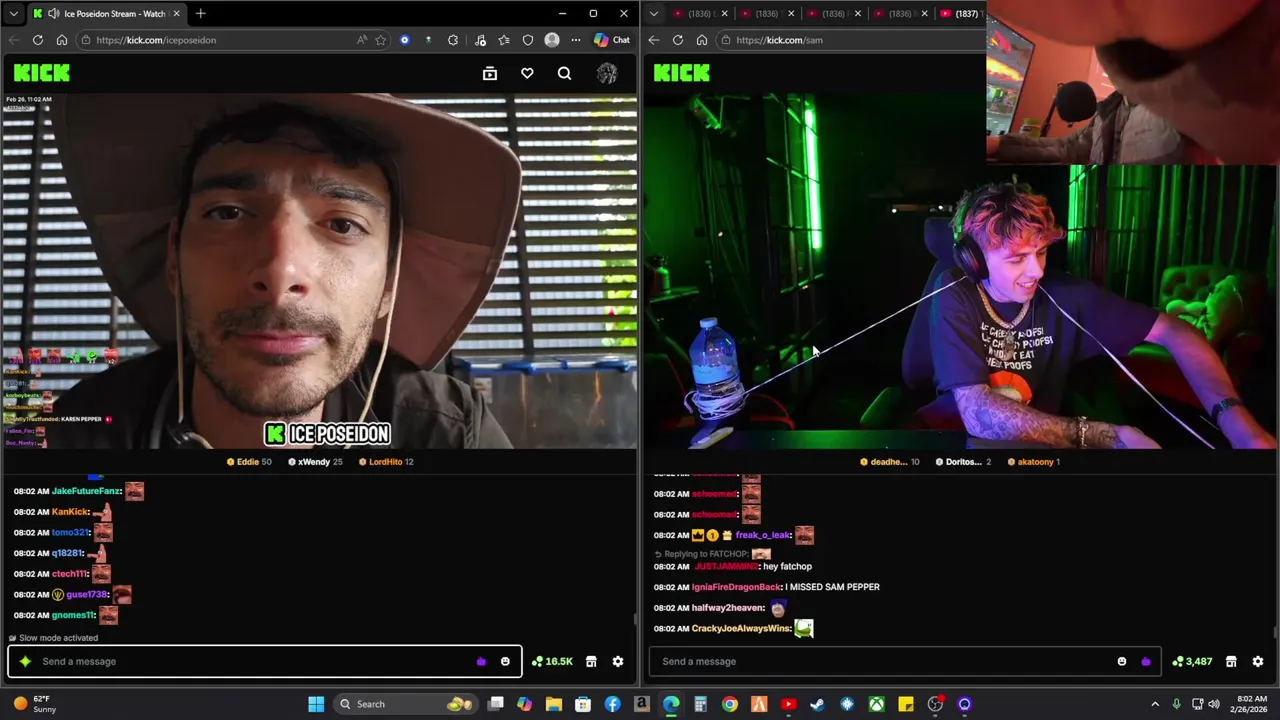Click top gifter Eddie 50

point(249,462)
